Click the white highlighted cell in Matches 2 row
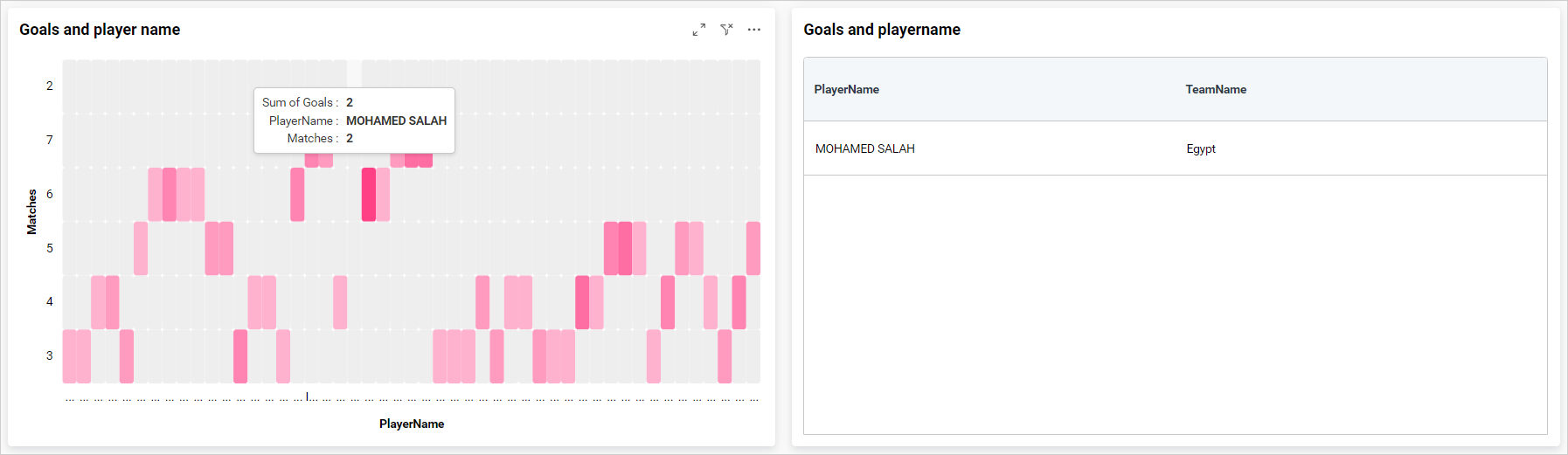The height and width of the screenshot is (455, 1568). tap(354, 73)
